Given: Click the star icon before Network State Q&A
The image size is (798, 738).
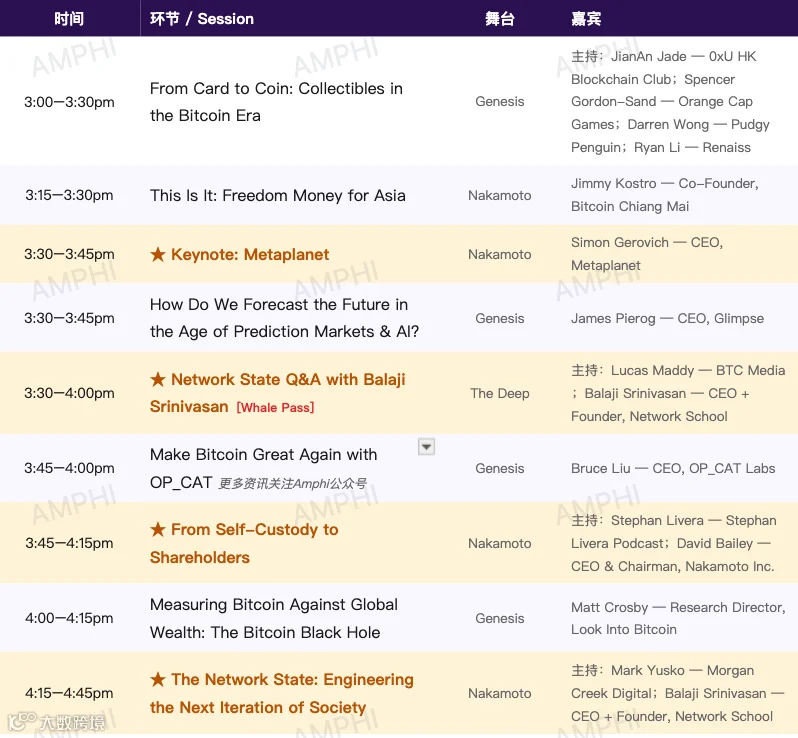Looking at the screenshot, I should coord(158,379).
